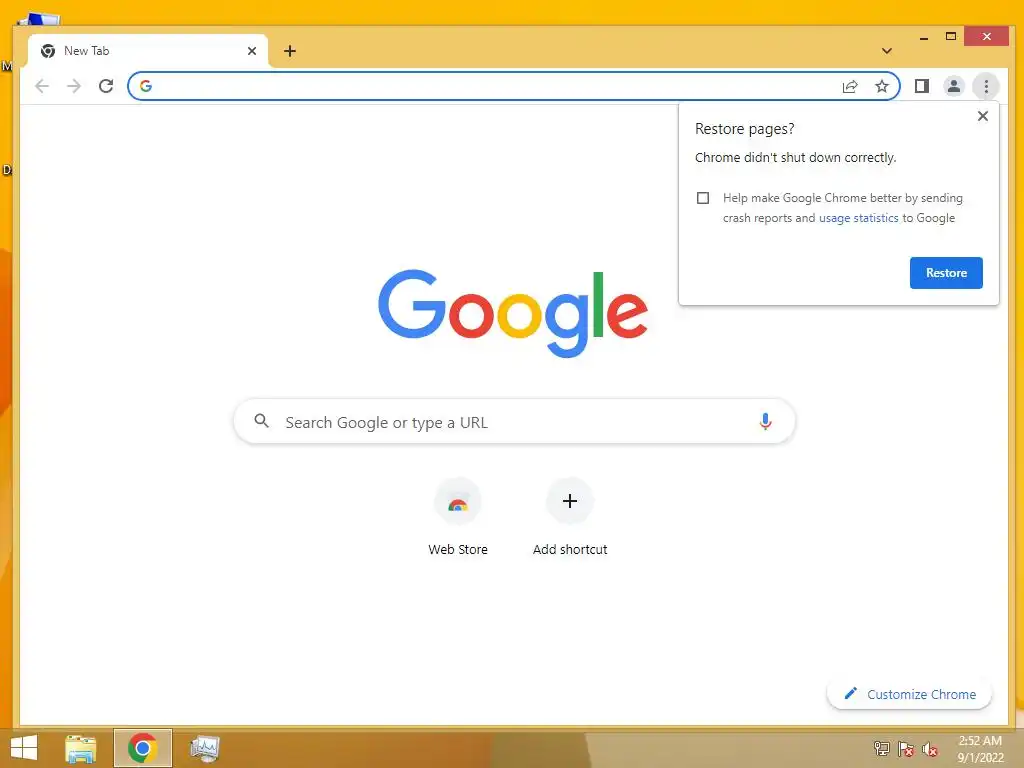Open Chrome's three-dot menu
1024x768 pixels.
tap(986, 86)
